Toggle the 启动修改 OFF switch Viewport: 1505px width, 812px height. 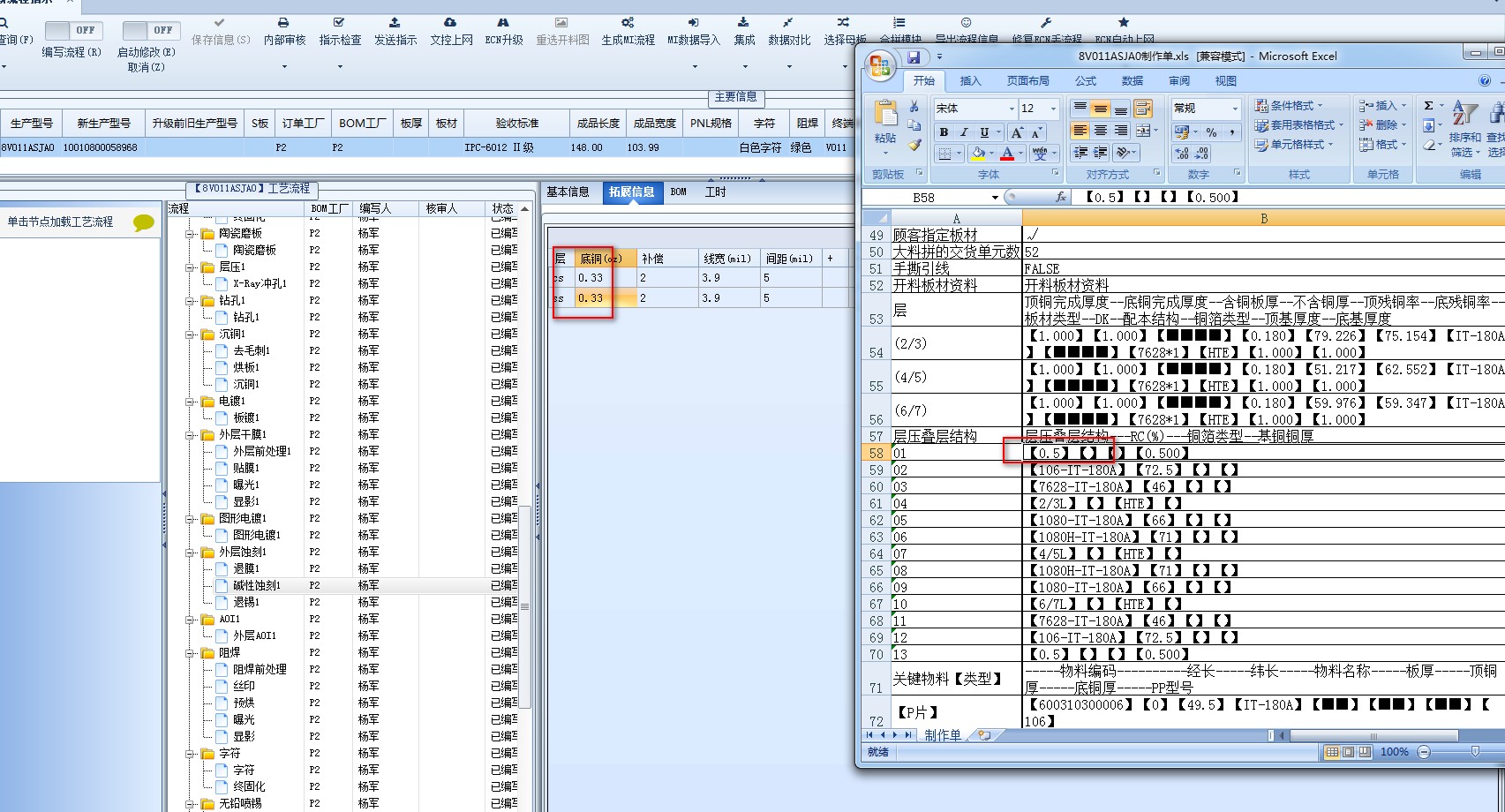click(x=151, y=31)
